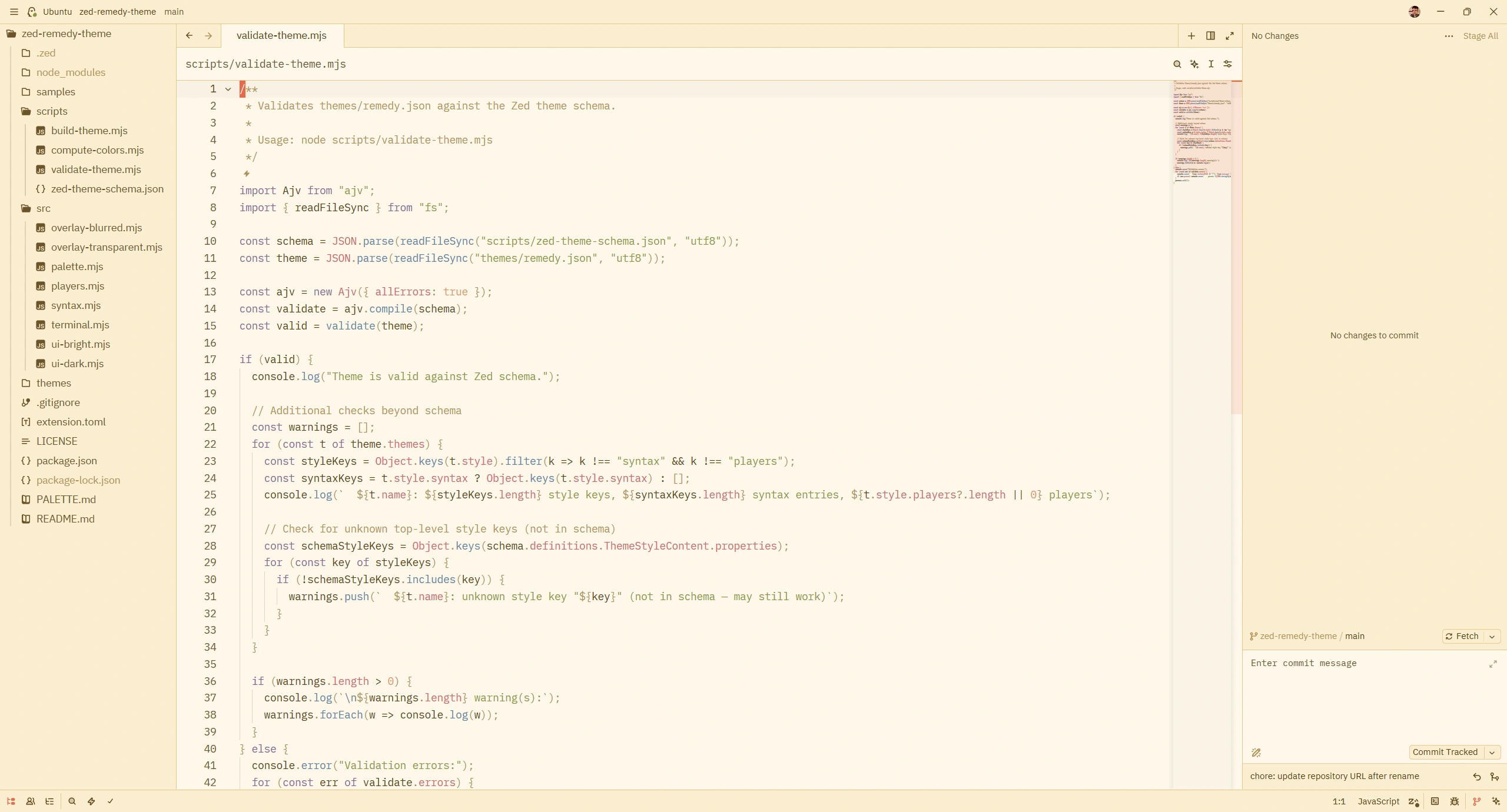Image resolution: width=1507 pixels, height=812 pixels.
Task: Toggle the project panel in status bar
Action: tap(11, 801)
